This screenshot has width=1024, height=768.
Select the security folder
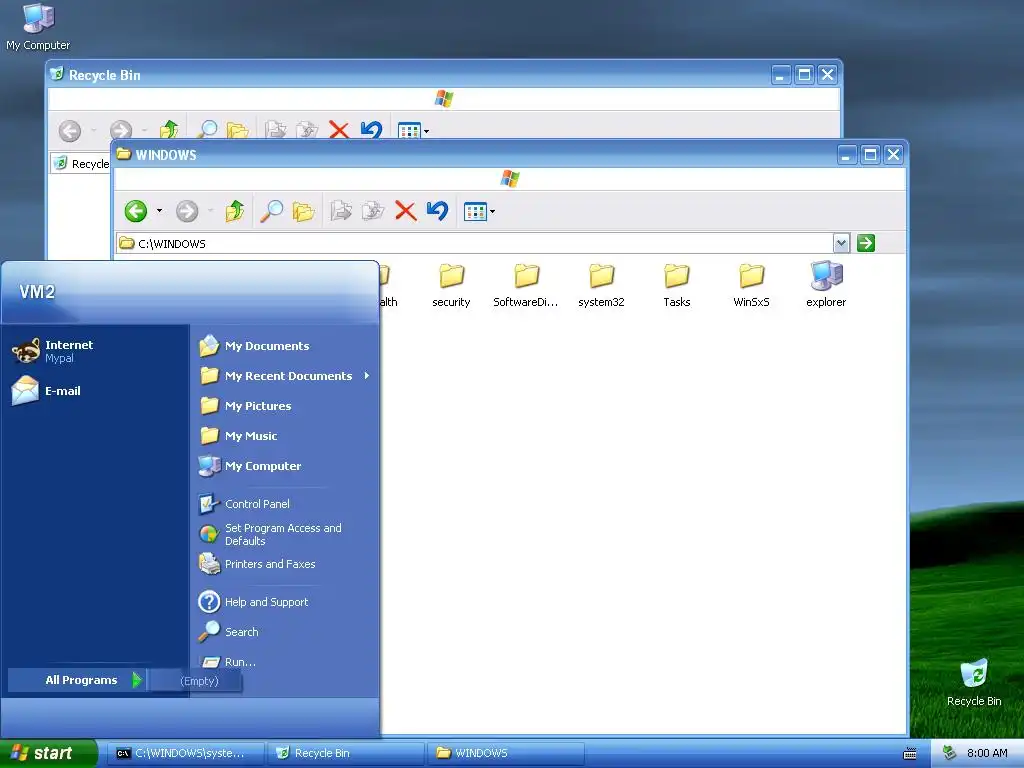(451, 285)
